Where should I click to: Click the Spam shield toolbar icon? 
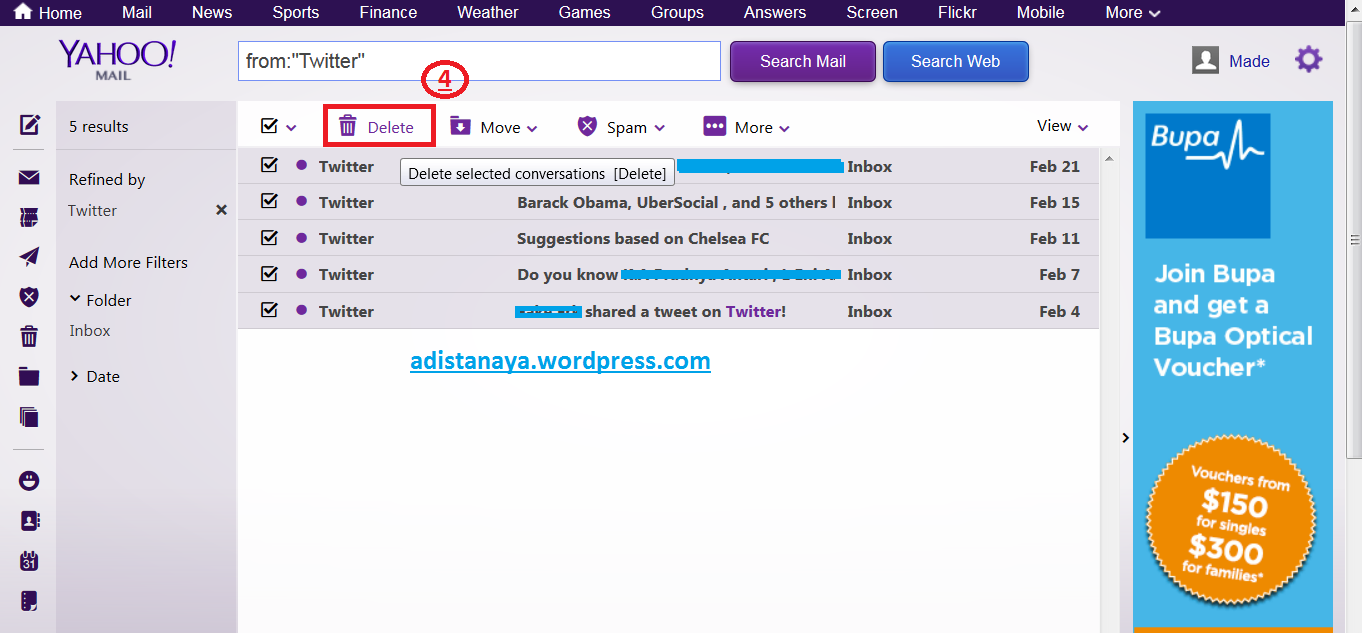click(x=587, y=126)
